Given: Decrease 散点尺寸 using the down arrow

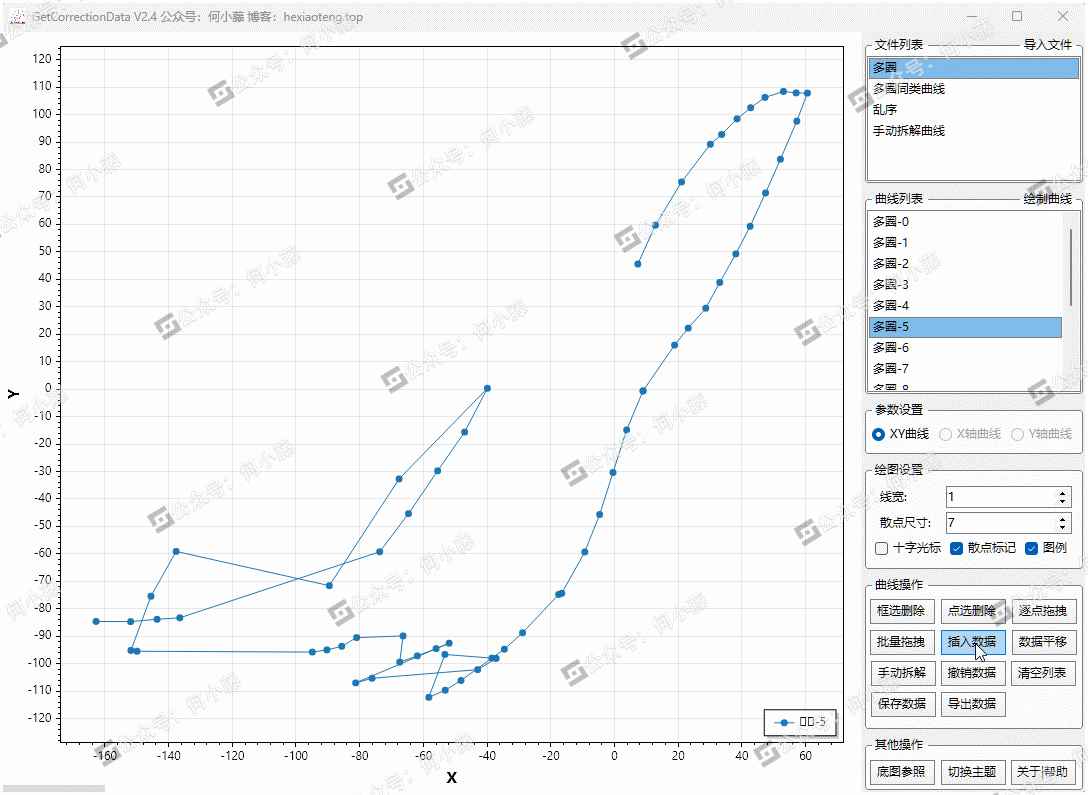Looking at the screenshot, I should point(1063,527).
